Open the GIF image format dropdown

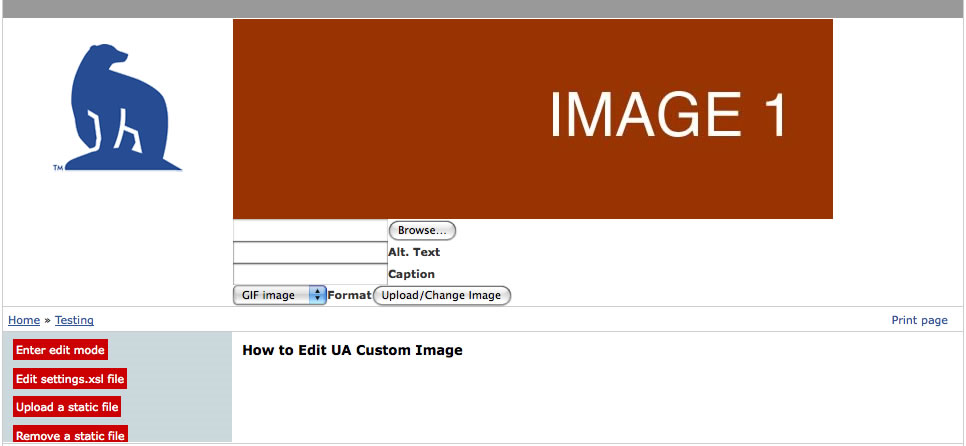[x=280, y=296]
